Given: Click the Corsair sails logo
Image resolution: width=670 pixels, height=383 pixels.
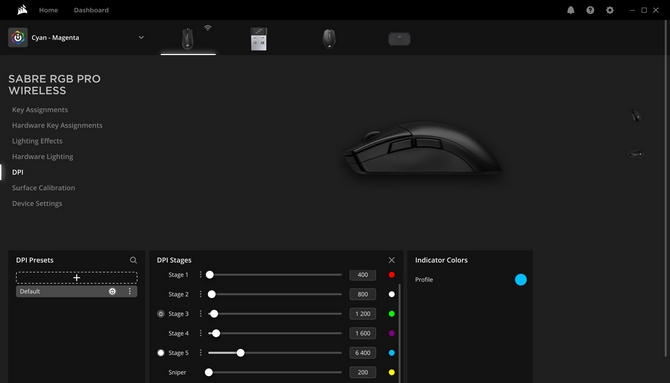Looking at the screenshot, I should pos(22,10).
